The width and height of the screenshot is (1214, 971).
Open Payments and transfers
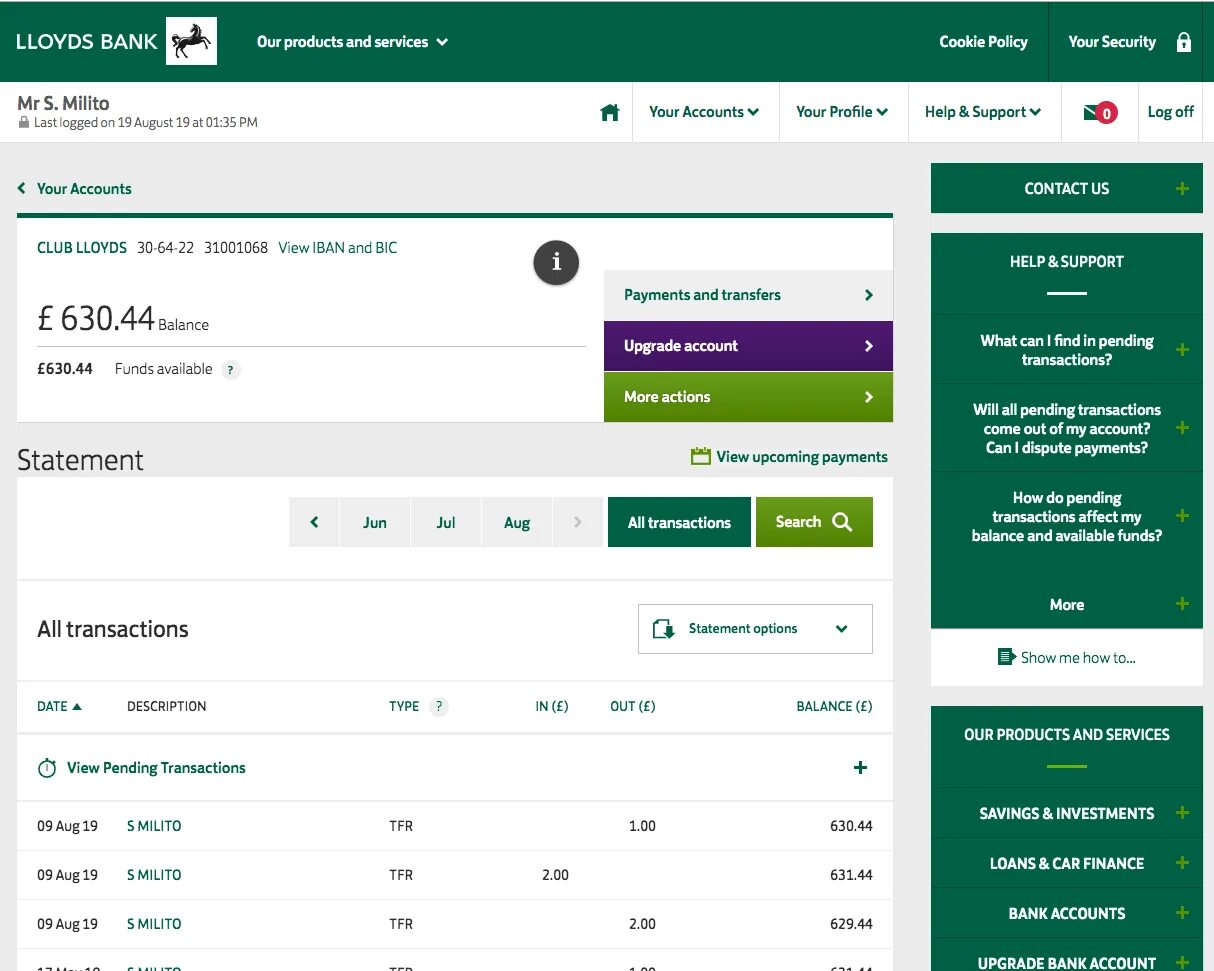coord(748,295)
